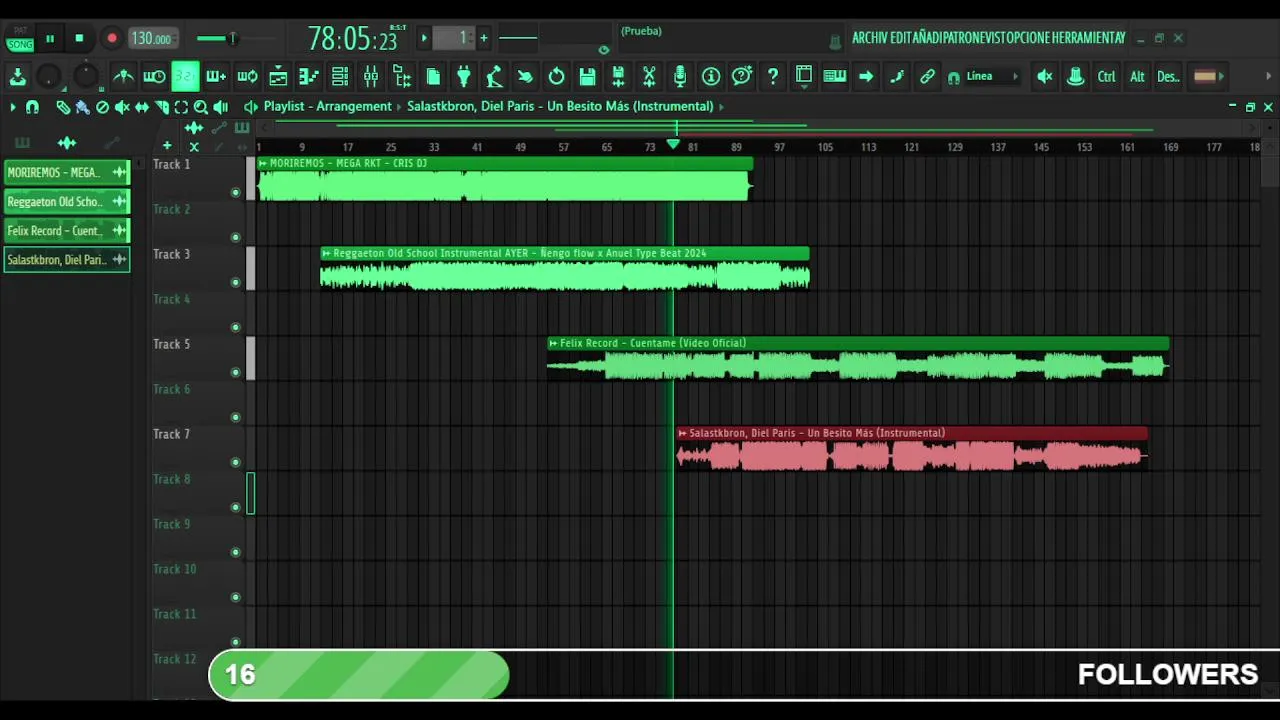Click the undo history circular arrow icon
Image resolution: width=1280 pixels, height=720 pixels.
coord(556,76)
